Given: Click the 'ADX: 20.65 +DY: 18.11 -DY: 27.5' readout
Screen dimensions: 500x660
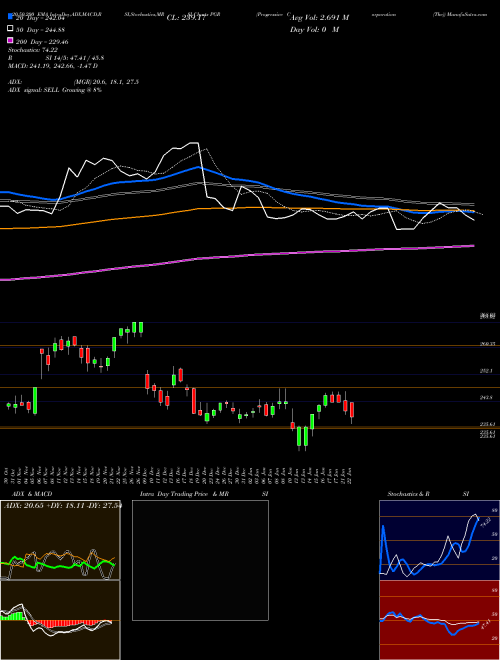Looking at the screenshot, I should pyautogui.click(x=62, y=505).
